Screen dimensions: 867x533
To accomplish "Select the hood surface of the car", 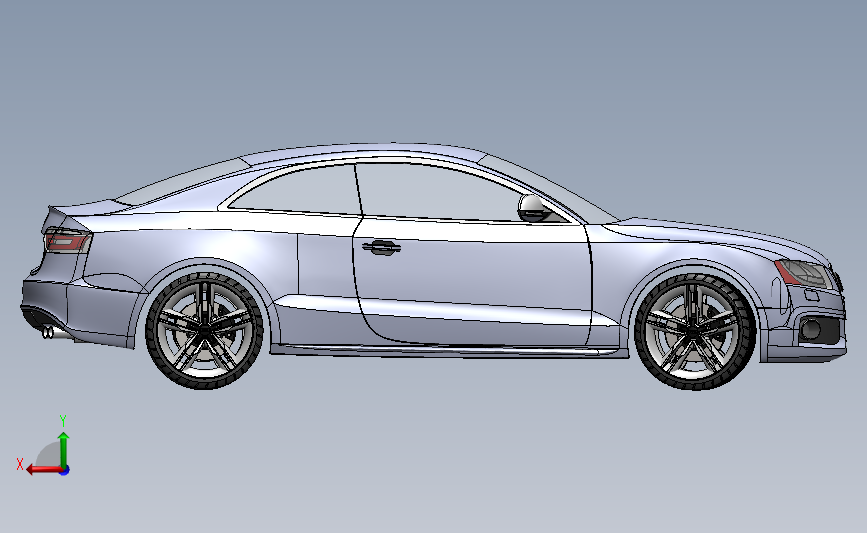I will pos(719,232).
